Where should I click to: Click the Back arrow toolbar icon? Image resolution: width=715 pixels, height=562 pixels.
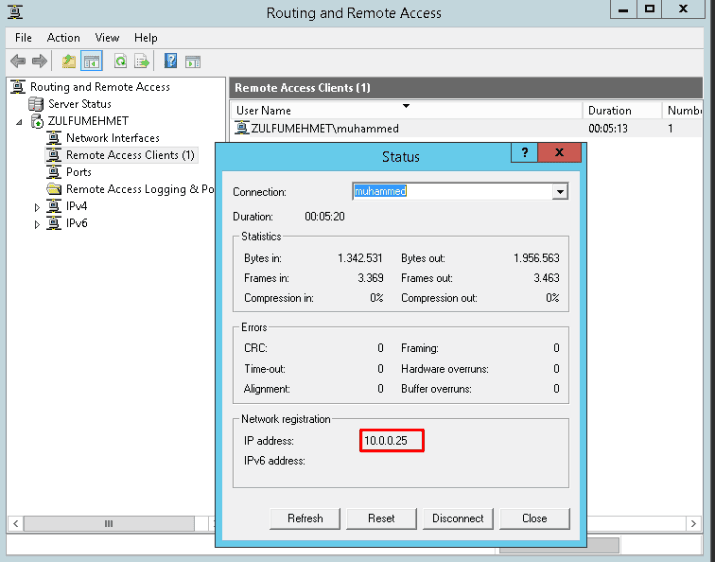(18, 61)
